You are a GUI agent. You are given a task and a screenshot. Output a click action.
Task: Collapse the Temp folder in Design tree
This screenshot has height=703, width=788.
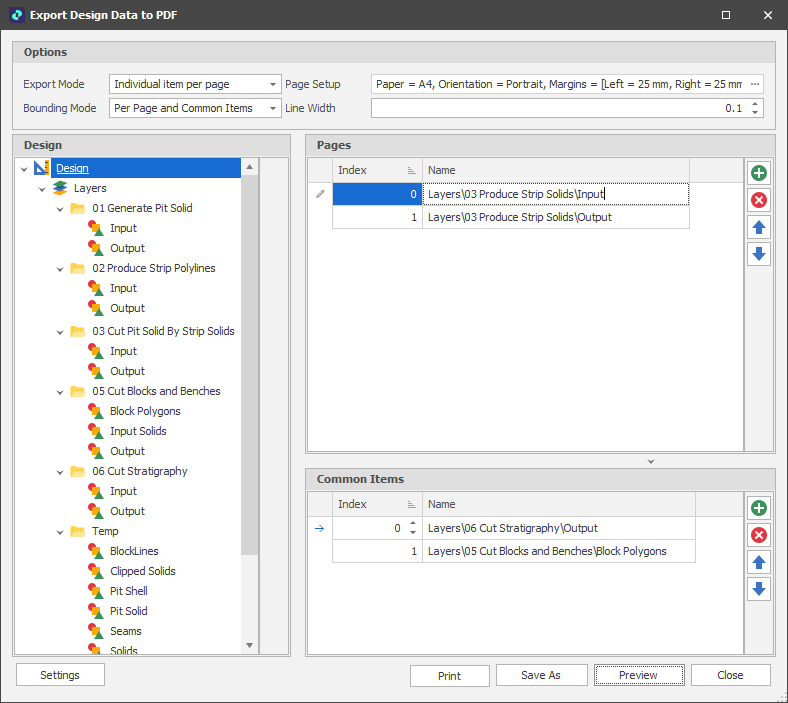pos(59,531)
